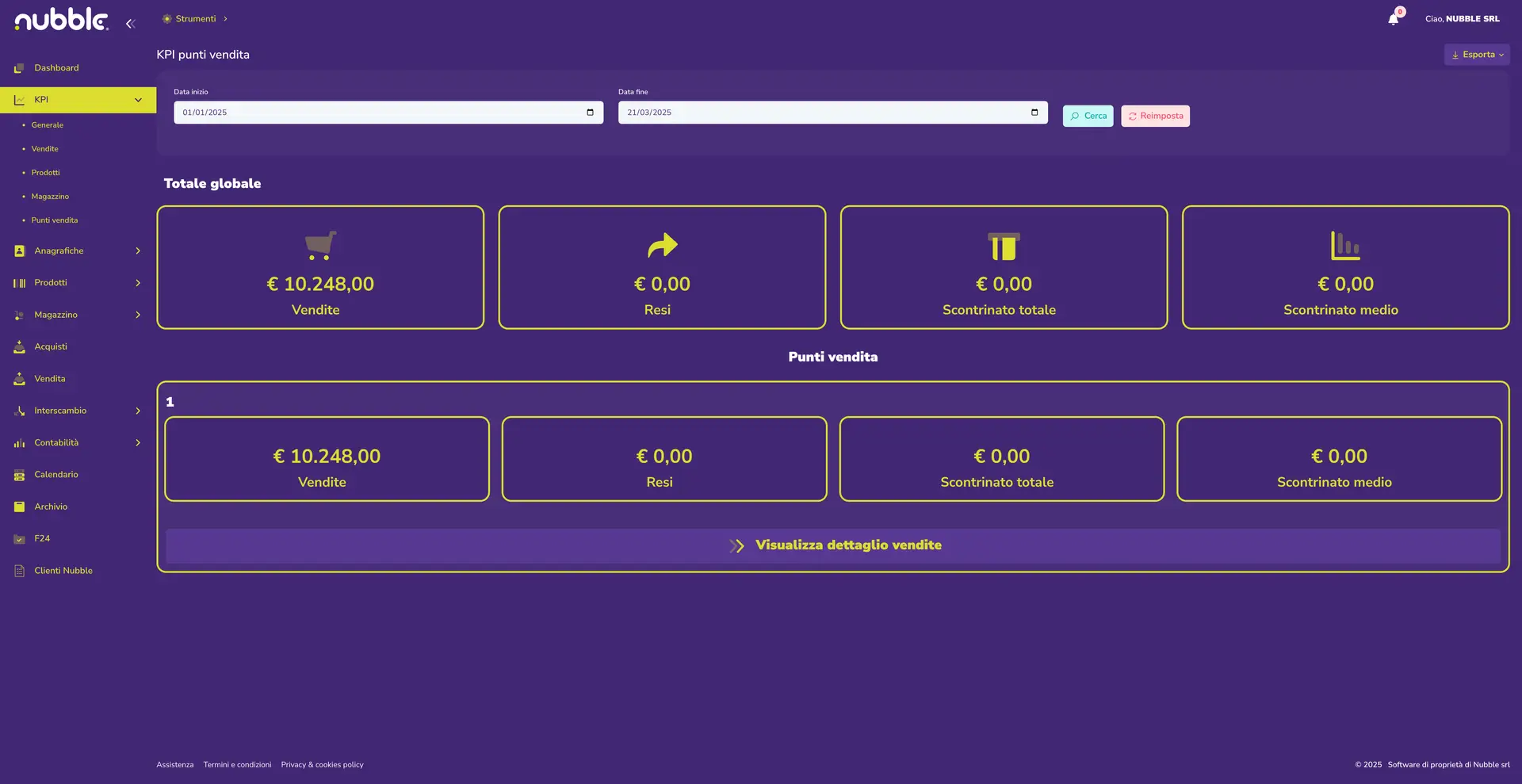The height and width of the screenshot is (784, 1522).
Task: Click point of sale 1 Scontrinato totale card
Action: [1002, 459]
